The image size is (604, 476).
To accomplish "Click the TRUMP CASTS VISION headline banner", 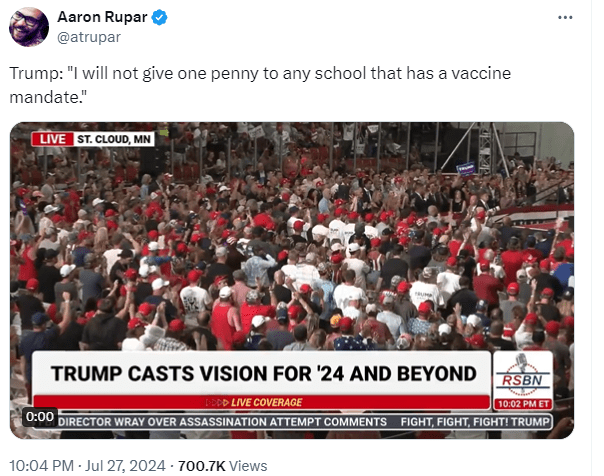I will click(263, 373).
